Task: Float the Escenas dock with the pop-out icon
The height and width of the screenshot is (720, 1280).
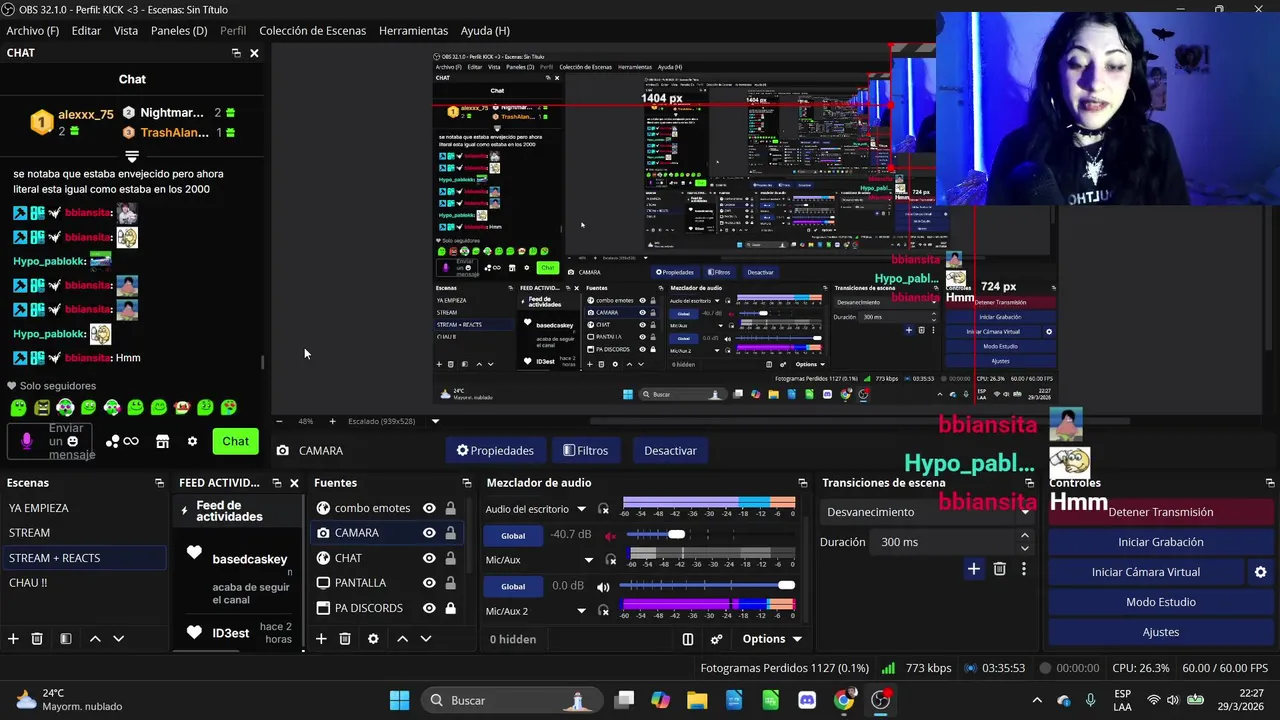Action: coord(159,483)
